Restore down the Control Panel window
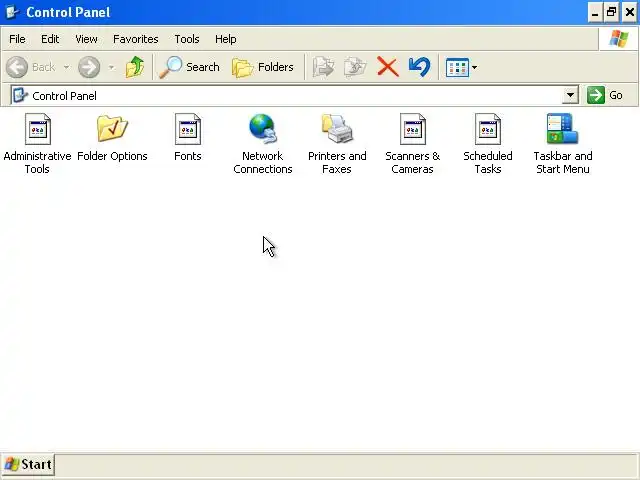 click(611, 12)
